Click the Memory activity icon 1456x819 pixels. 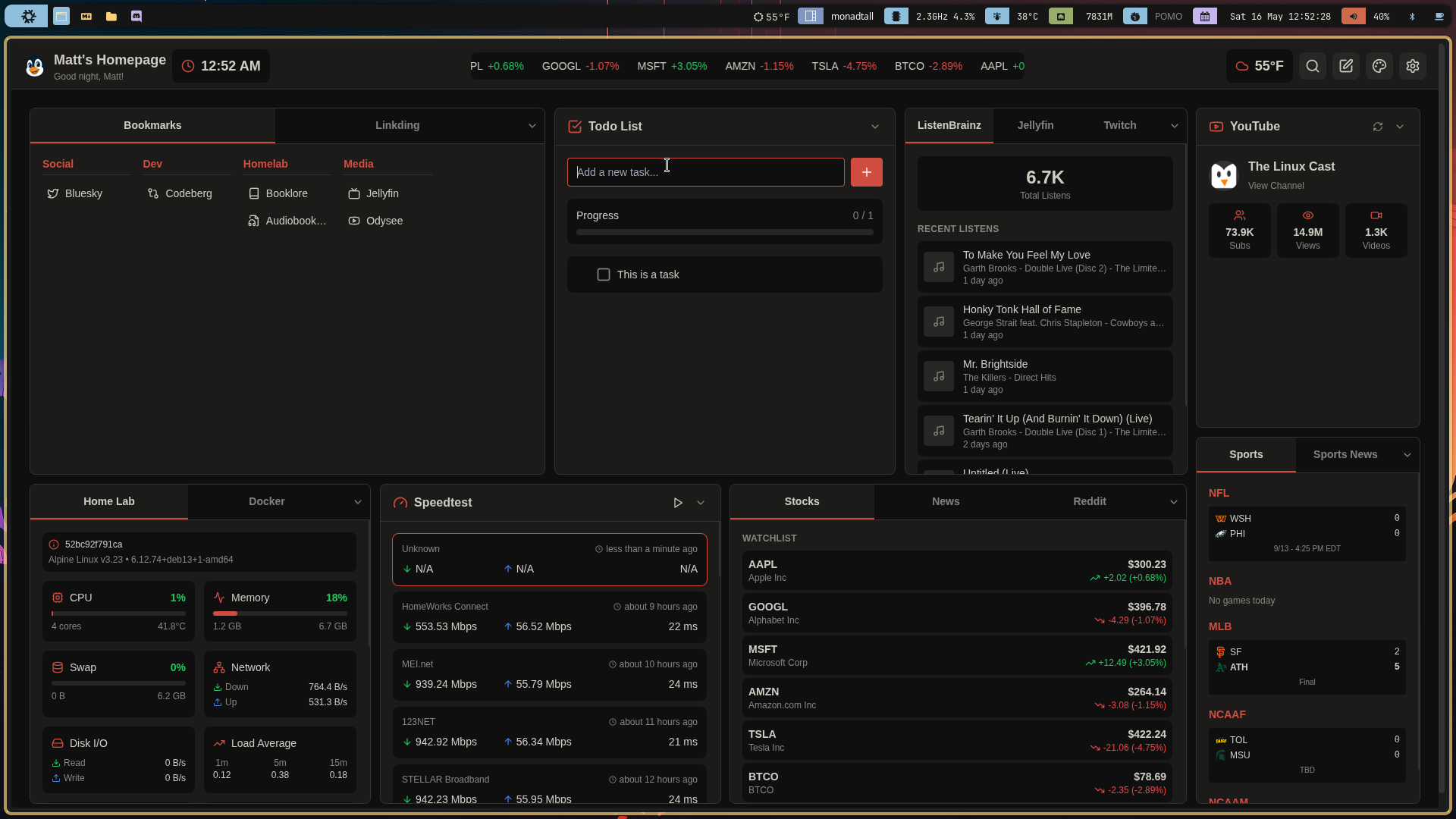pos(219,598)
